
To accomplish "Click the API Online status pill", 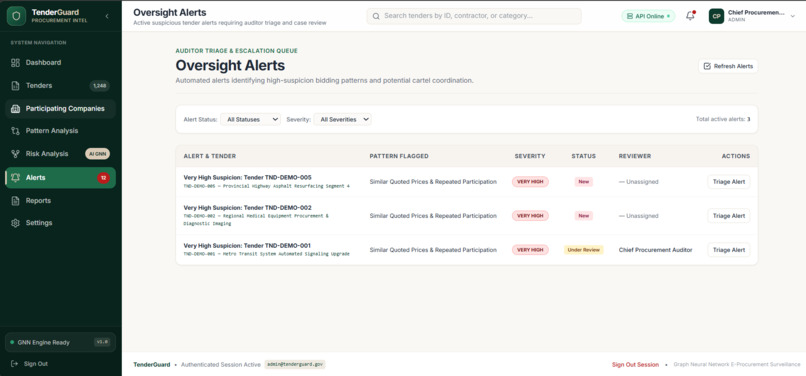I will pos(648,16).
